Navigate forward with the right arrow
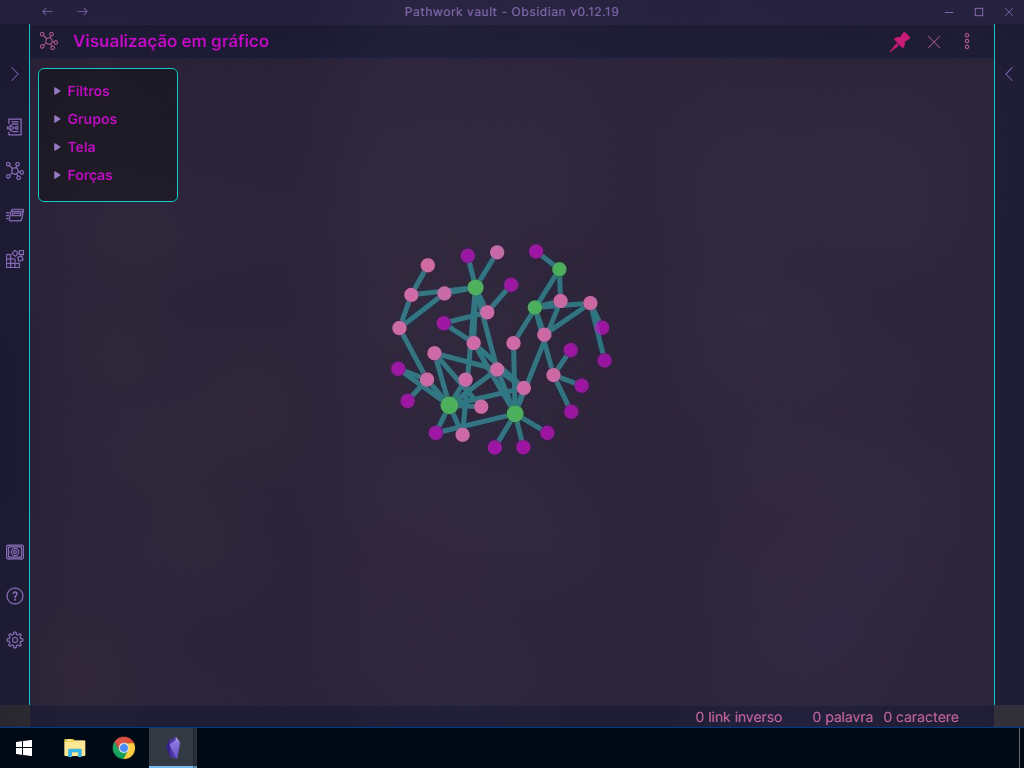The width and height of the screenshot is (1024, 768). [x=82, y=12]
